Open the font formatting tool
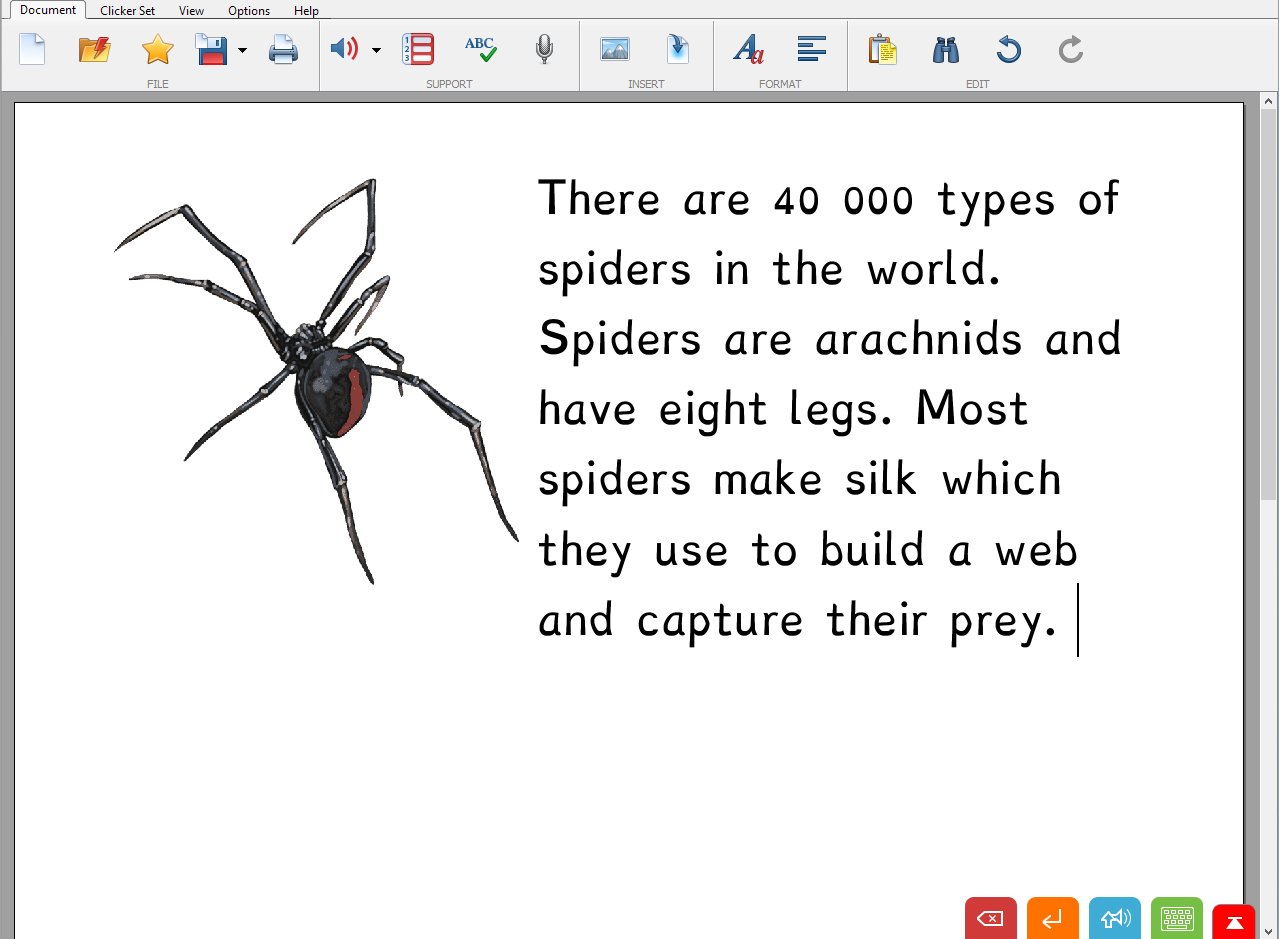 click(x=748, y=48)
